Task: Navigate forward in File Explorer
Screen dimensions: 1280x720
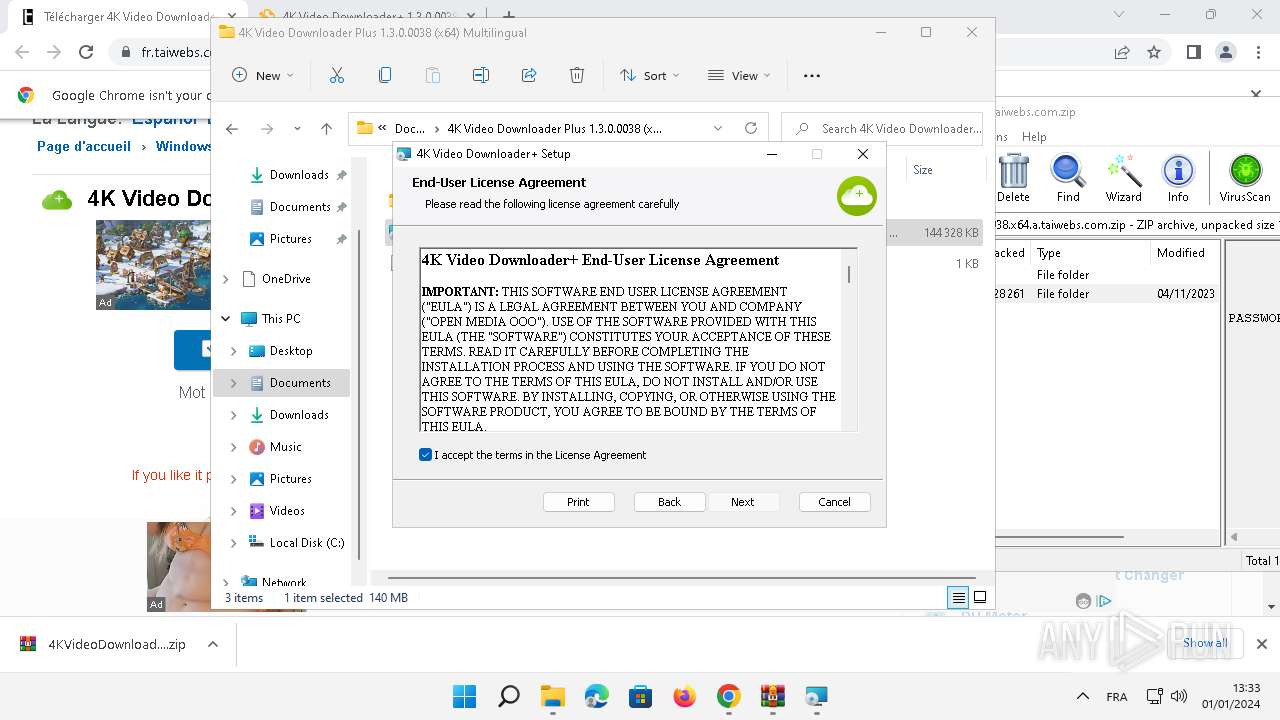Action: pyautogui.click(x=267, y=128)
